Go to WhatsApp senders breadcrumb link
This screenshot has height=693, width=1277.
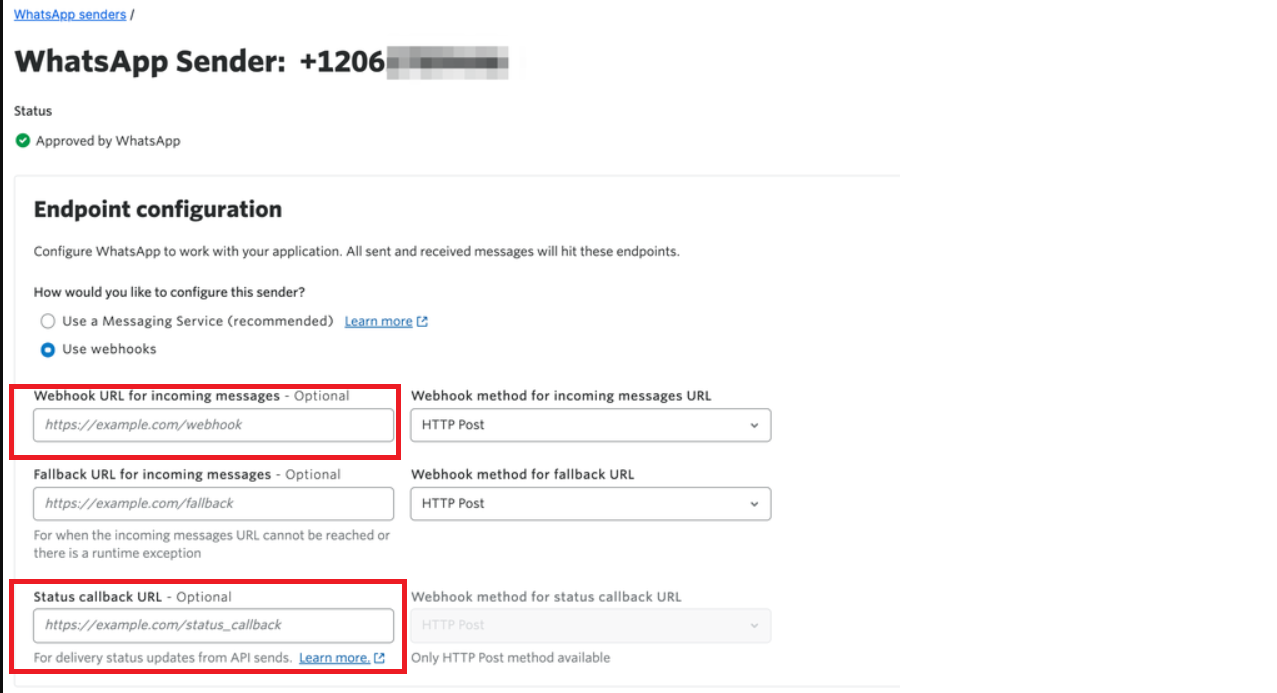tap(70, 15)
